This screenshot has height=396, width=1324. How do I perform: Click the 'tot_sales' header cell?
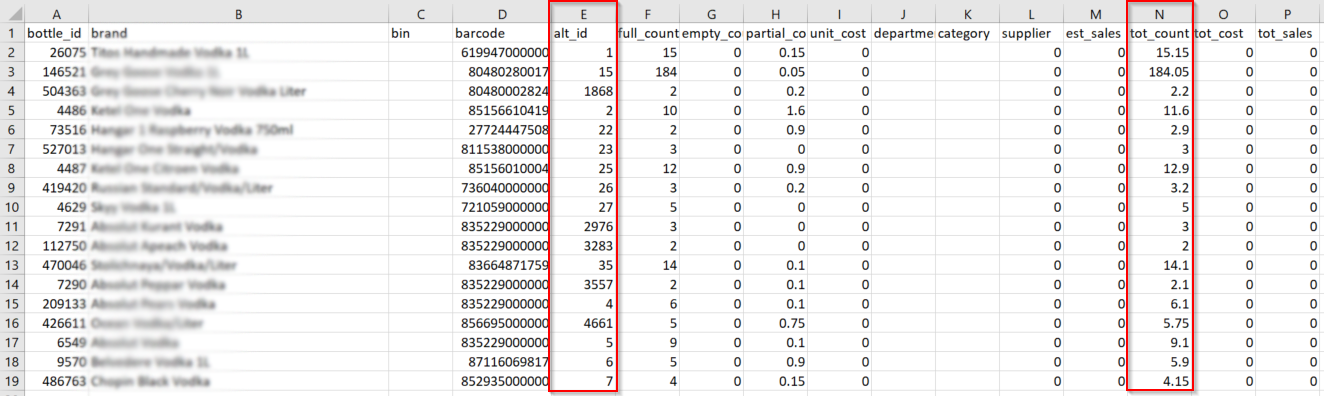tap(1288, 33)
